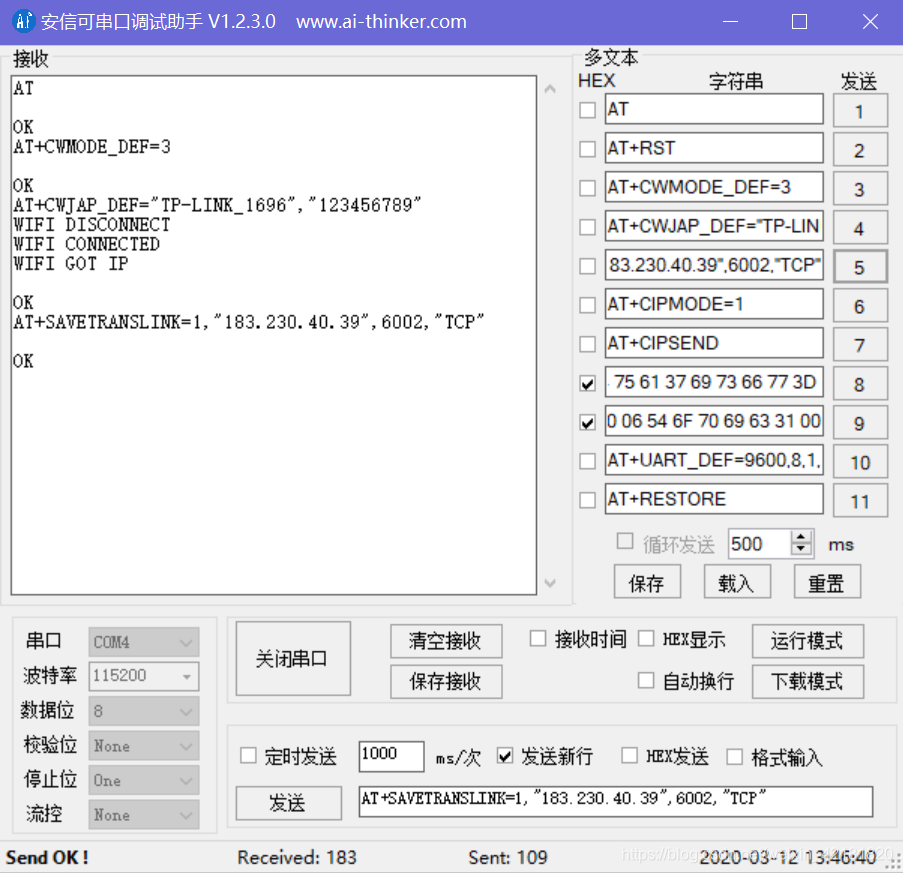Open the 串口 COM4 port dropdown
The width and height of the screenshot is (903, 873).
coord(144,642)
